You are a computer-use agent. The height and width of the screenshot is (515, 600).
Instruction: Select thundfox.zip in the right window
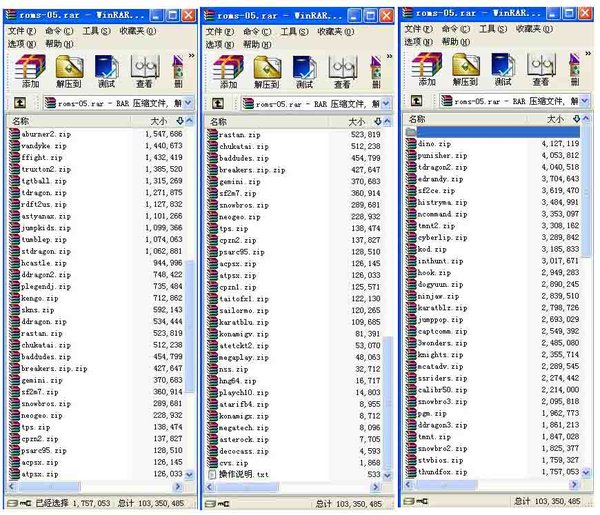442,472
